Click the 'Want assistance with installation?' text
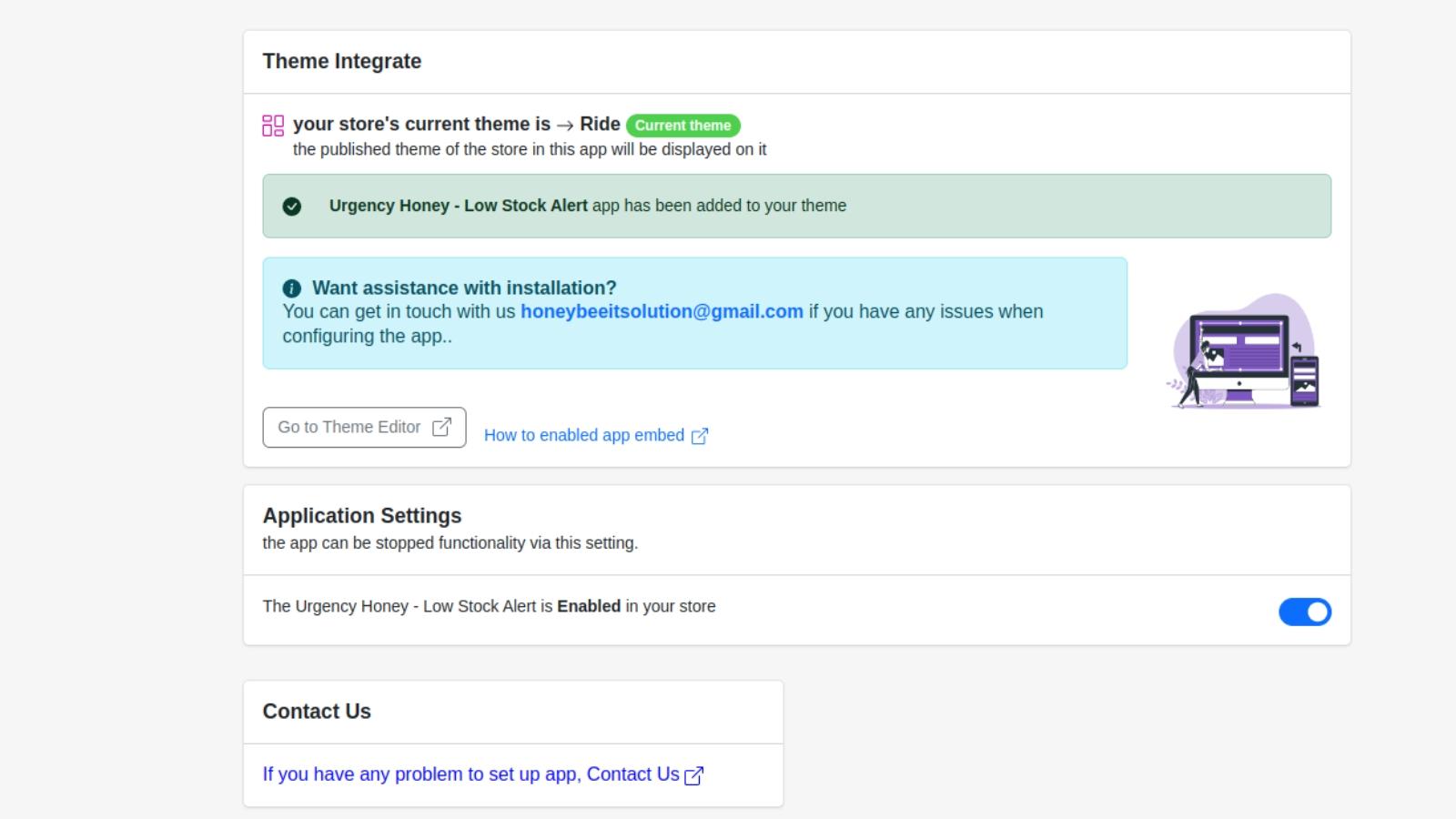The height and width of the screenshot is (819, 1456). (x=464, y=288)
